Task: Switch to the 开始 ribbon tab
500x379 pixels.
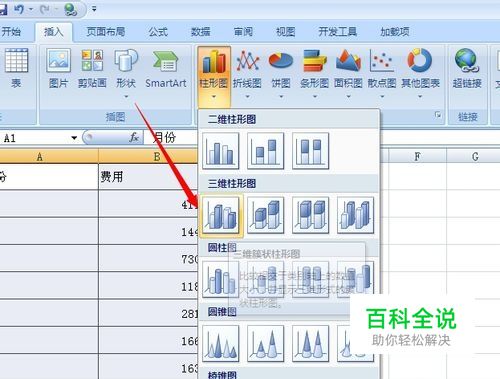Action: tap(11, 32)
